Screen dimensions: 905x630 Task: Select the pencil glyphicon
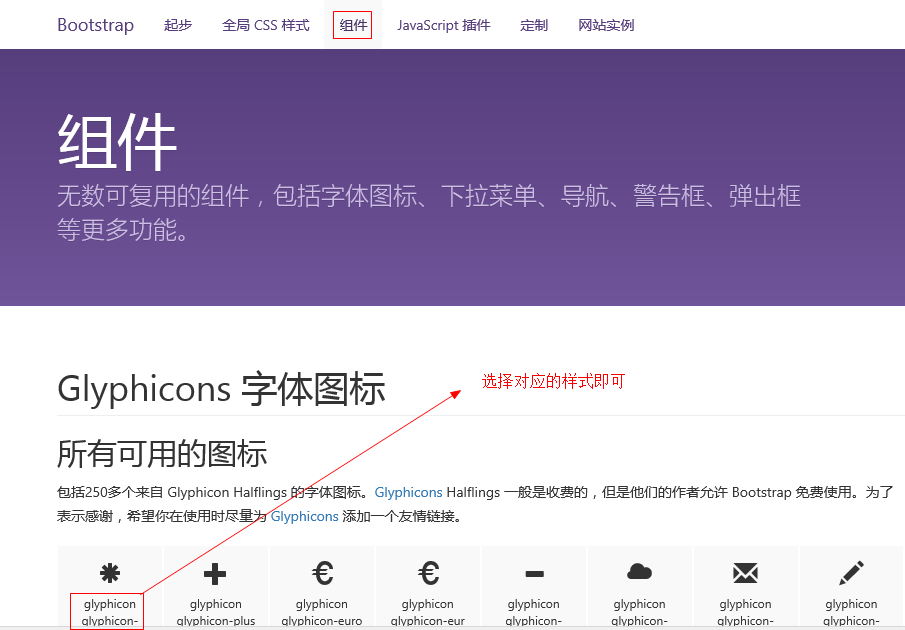coord(852,573)
